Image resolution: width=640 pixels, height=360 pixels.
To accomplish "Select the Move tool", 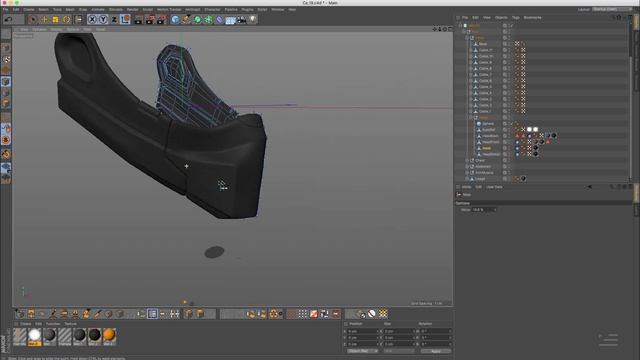I will 44,19.
